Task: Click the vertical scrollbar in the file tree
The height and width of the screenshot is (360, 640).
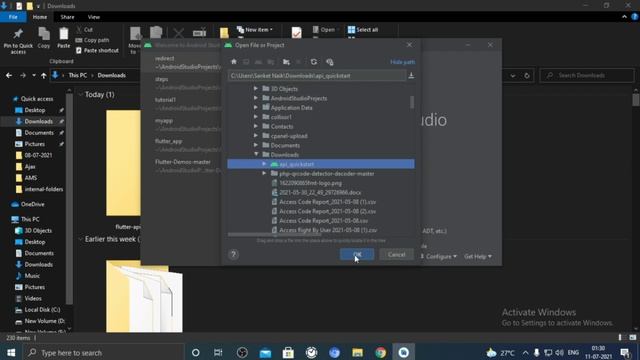Action: coord(412,102)
